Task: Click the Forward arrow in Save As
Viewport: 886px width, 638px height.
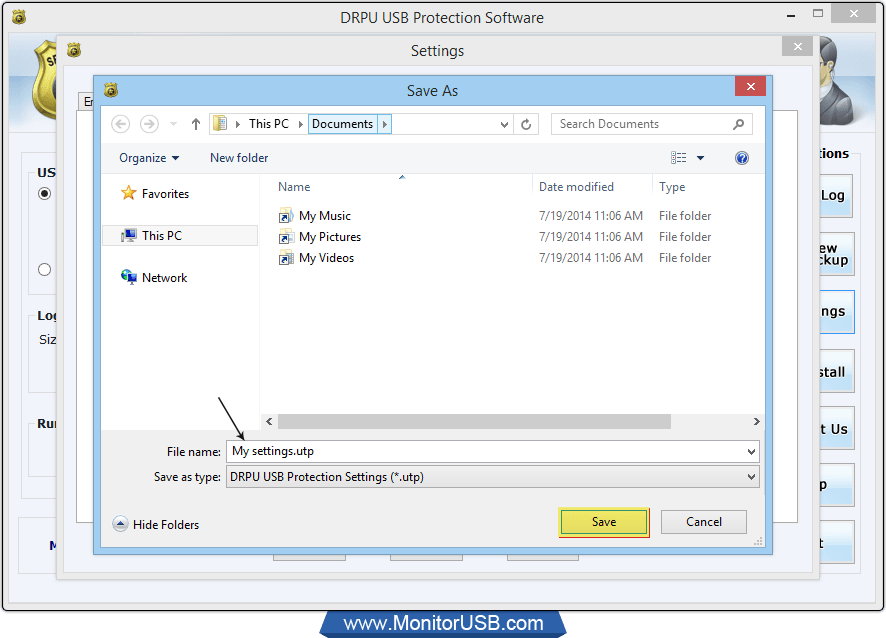Action: click(149, 124)
